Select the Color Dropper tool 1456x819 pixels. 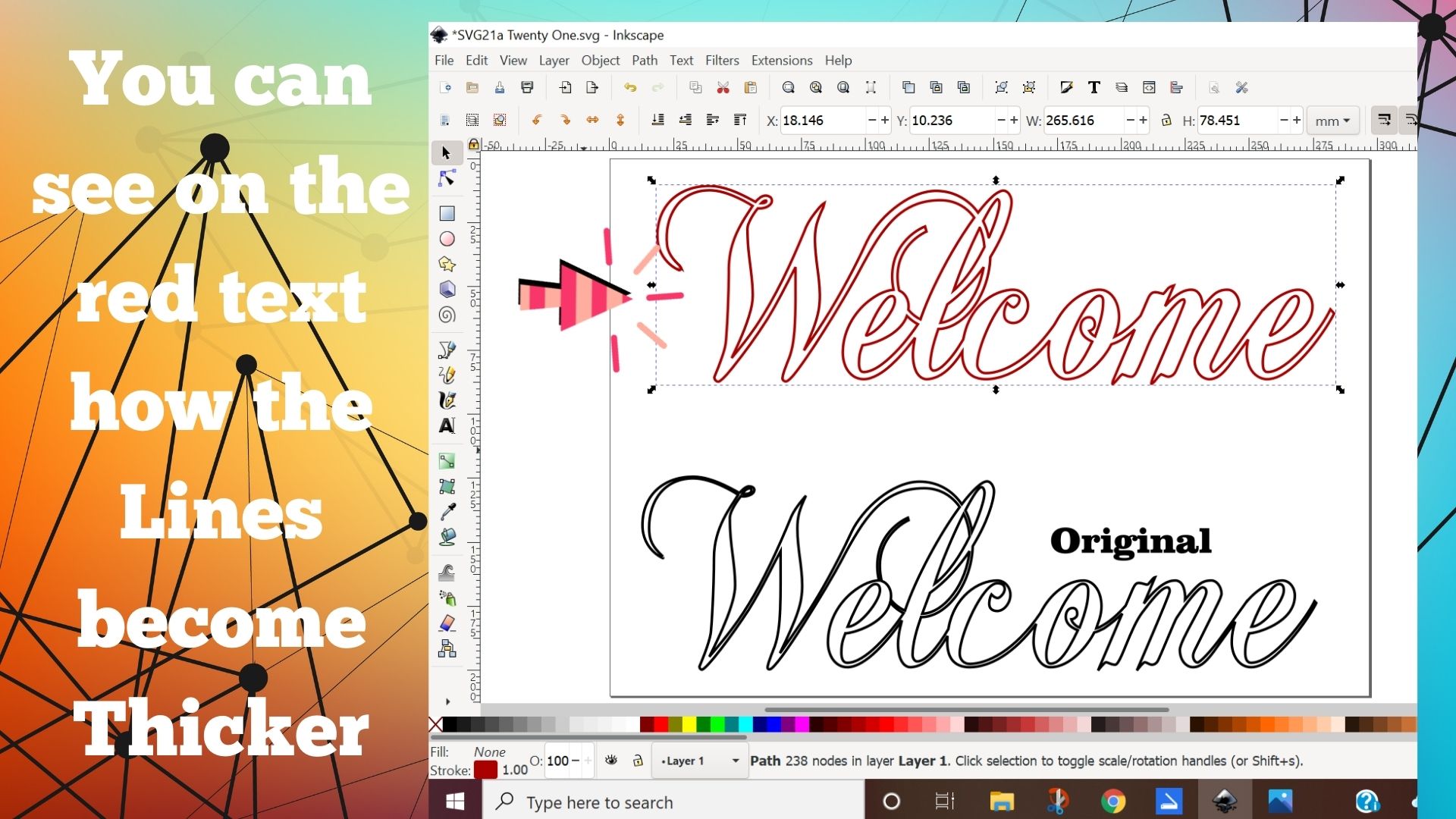tap(447, 512)
